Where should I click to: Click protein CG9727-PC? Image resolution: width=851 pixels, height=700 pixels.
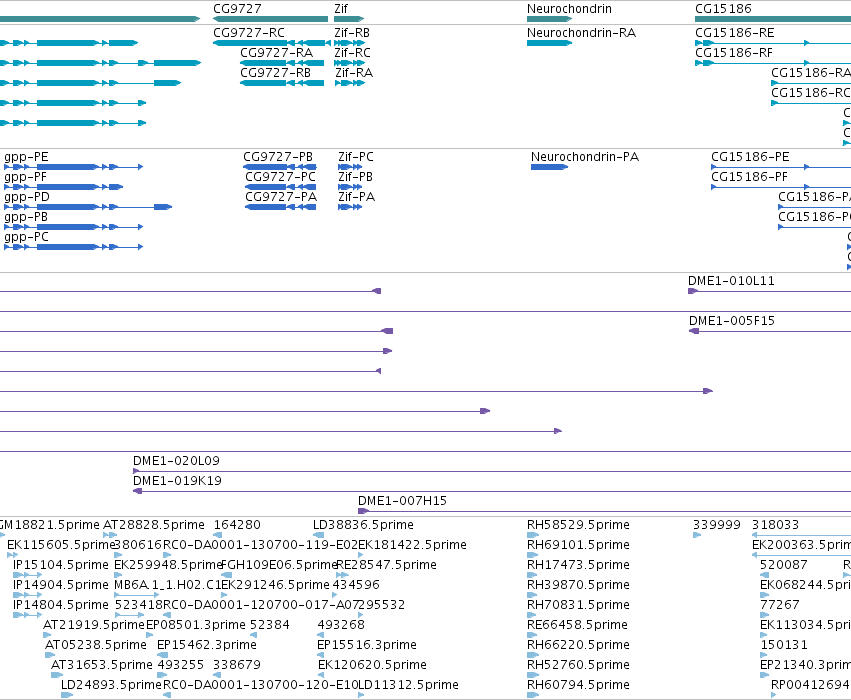pyautogui.click(x=280, y=187)
